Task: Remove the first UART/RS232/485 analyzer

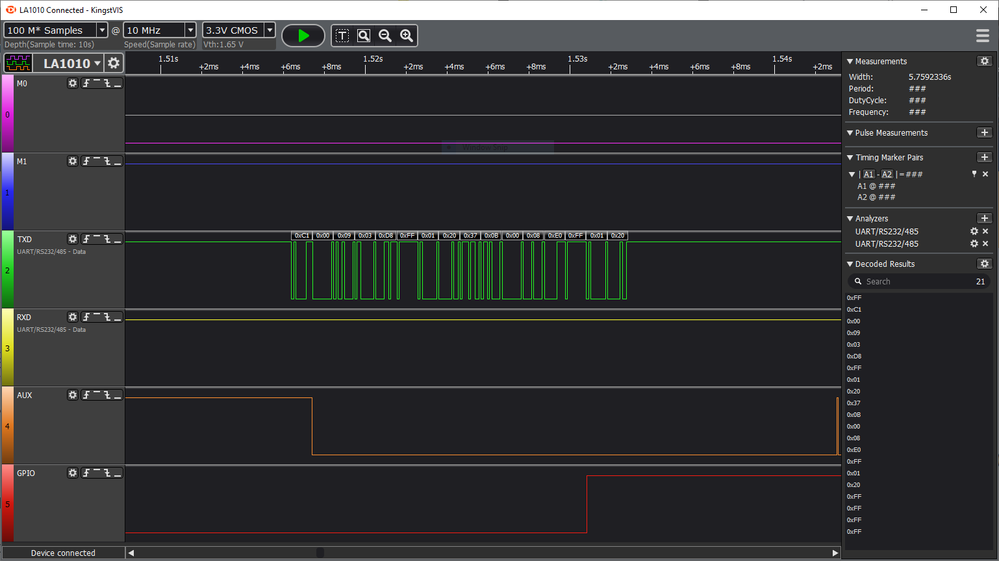Action: pos(986,232)
